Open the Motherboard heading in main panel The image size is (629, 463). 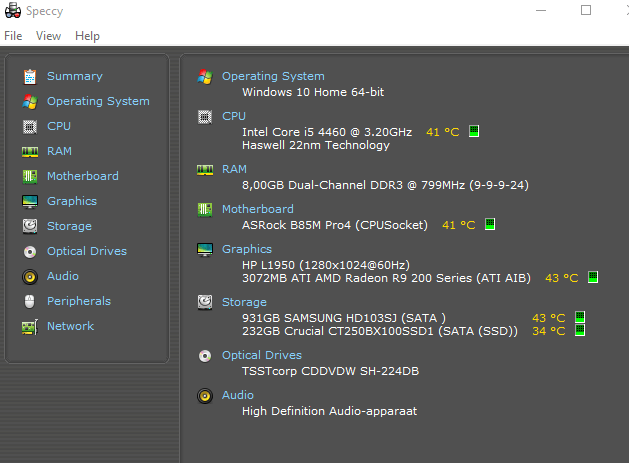coord(257,209)
